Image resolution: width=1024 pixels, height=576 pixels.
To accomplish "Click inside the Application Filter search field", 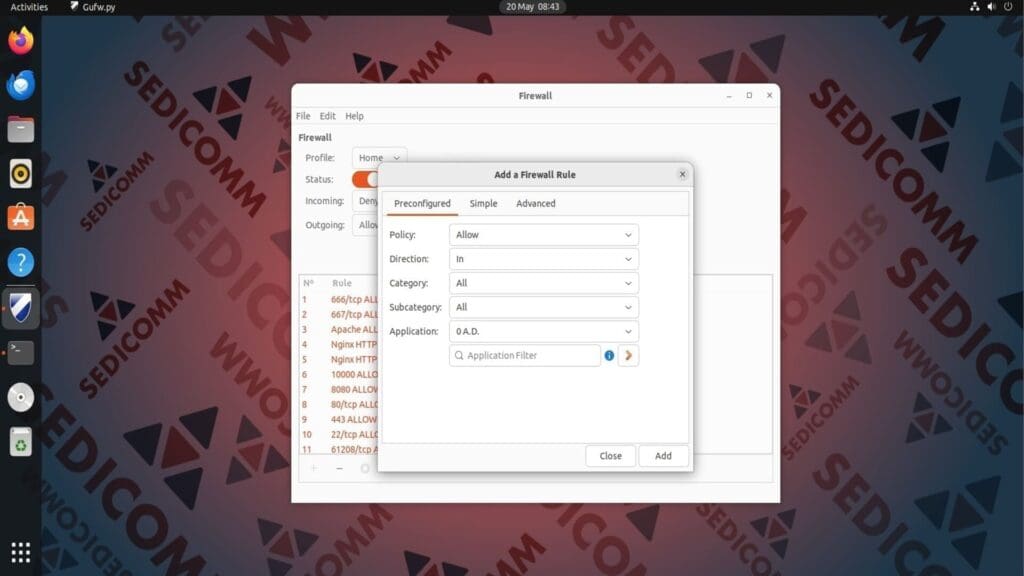I will (x=524, y=355).
